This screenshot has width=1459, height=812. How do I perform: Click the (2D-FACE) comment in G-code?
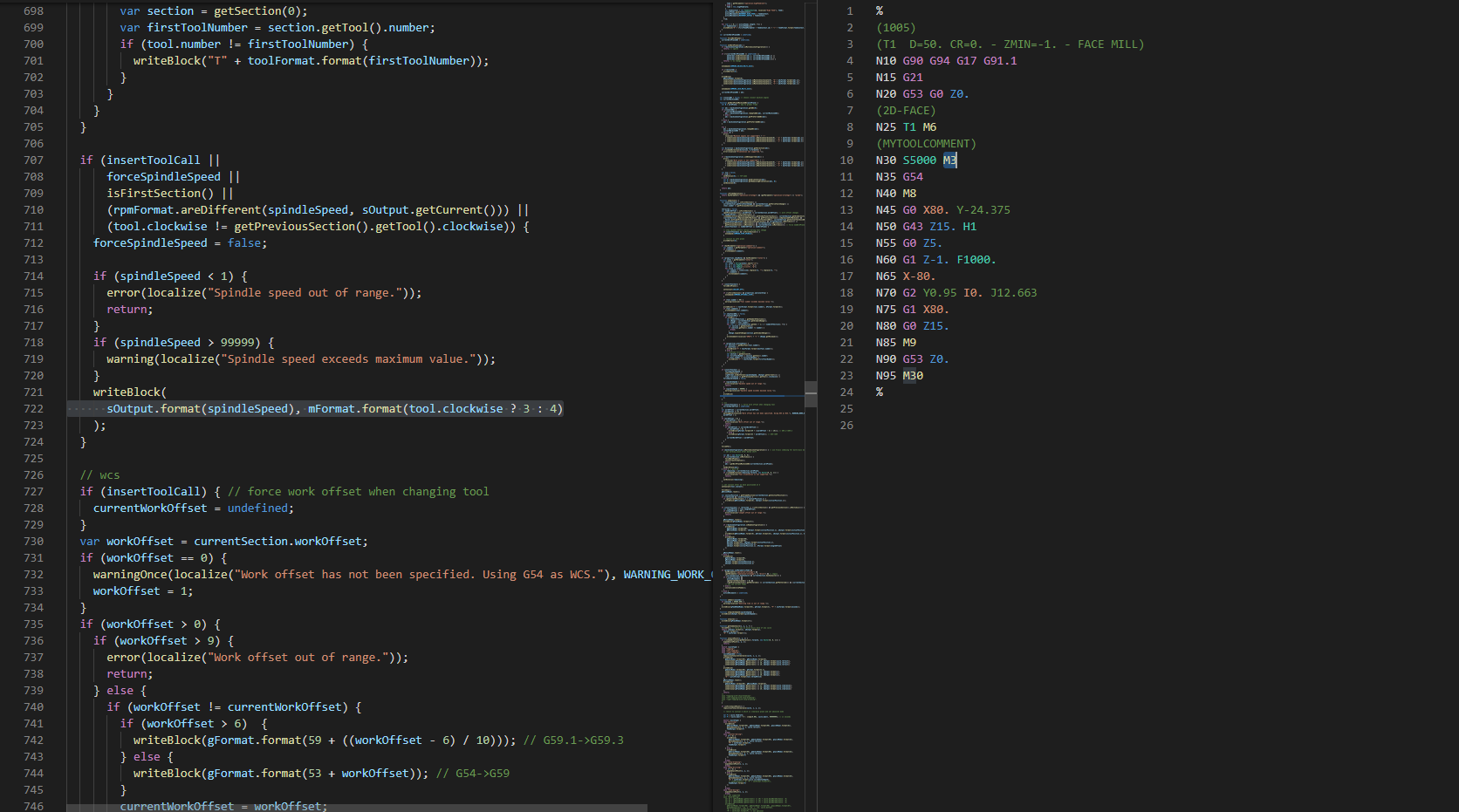[906, 111]
